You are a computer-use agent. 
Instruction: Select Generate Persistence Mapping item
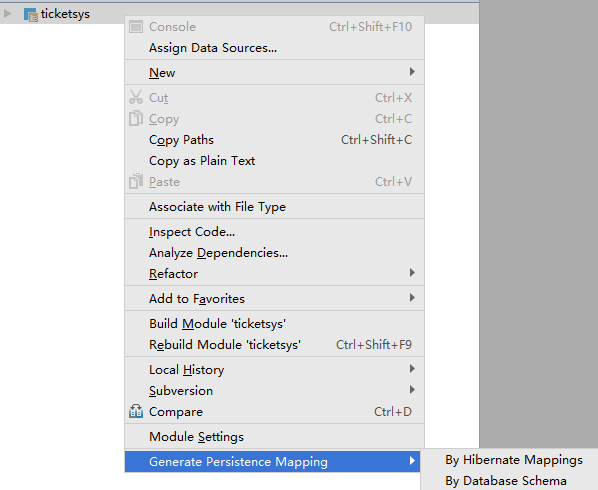pos(273,461)
